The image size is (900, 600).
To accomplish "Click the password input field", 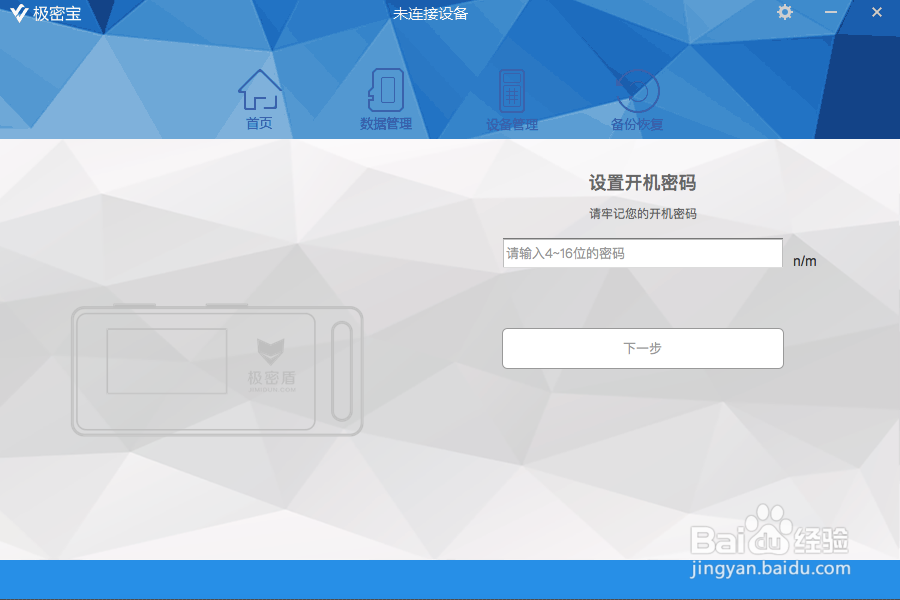I will (642, 253).
